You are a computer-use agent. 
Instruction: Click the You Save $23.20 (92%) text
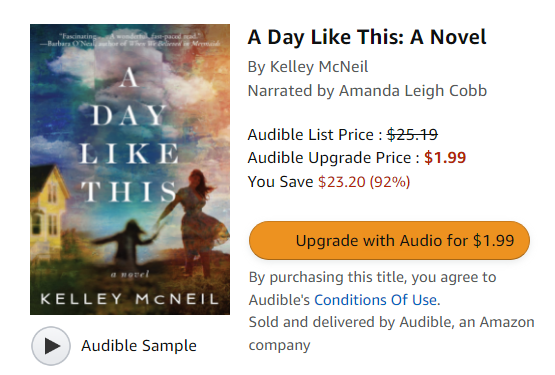tap(329, 182)
